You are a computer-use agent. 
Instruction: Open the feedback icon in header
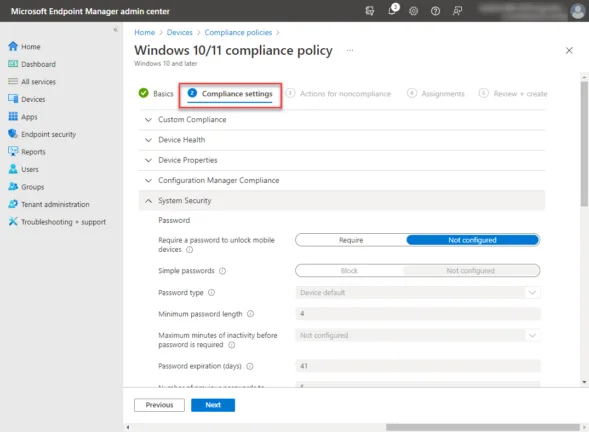(457, 11)
